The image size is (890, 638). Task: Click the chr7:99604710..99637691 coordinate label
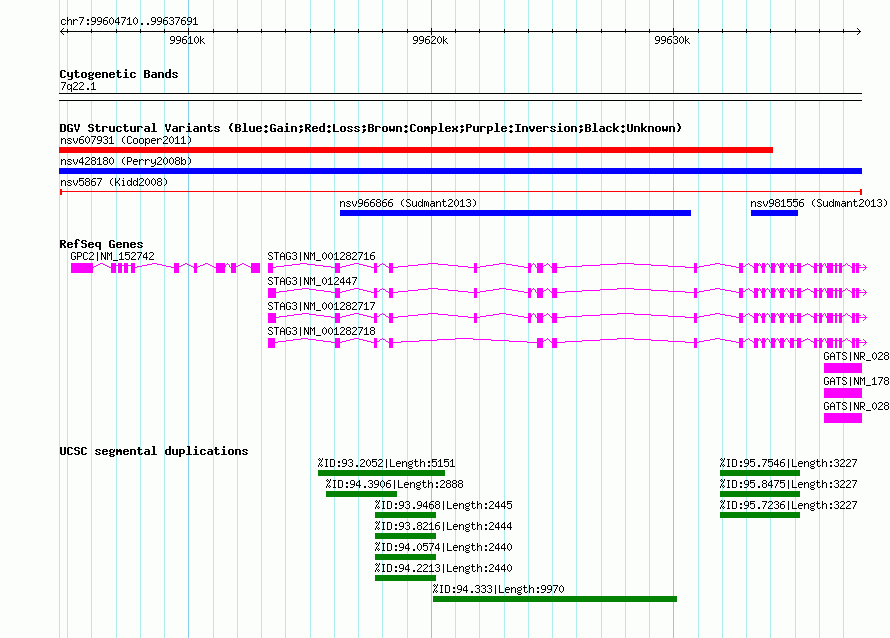tap(129, 22)
